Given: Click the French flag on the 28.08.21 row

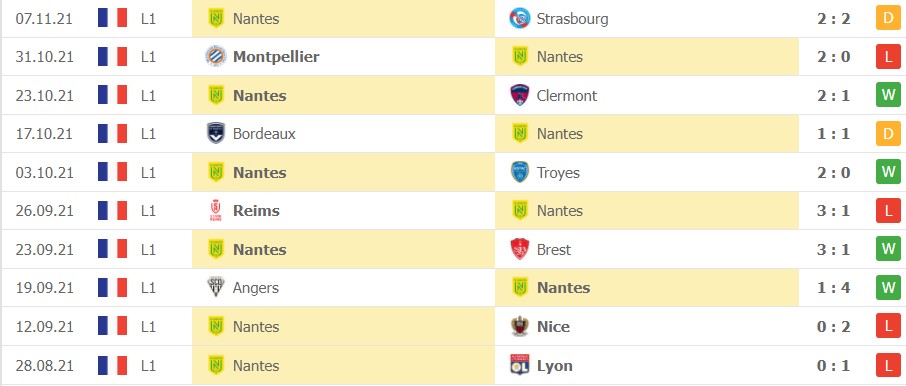Looking at the screenshot, I should pos(112,365).
